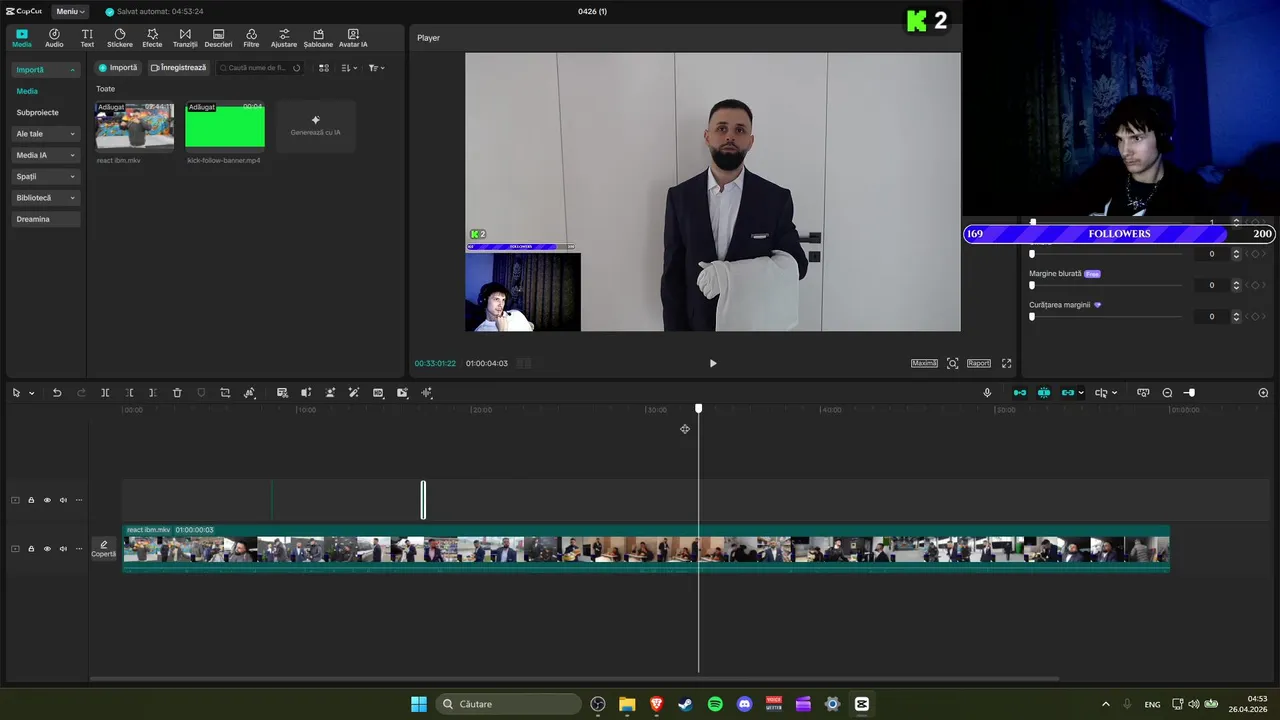Image resolution: width=1280 pixels, height=720 pixels.
Task: Click the Înregistrează button
Action: click(178, 68)
